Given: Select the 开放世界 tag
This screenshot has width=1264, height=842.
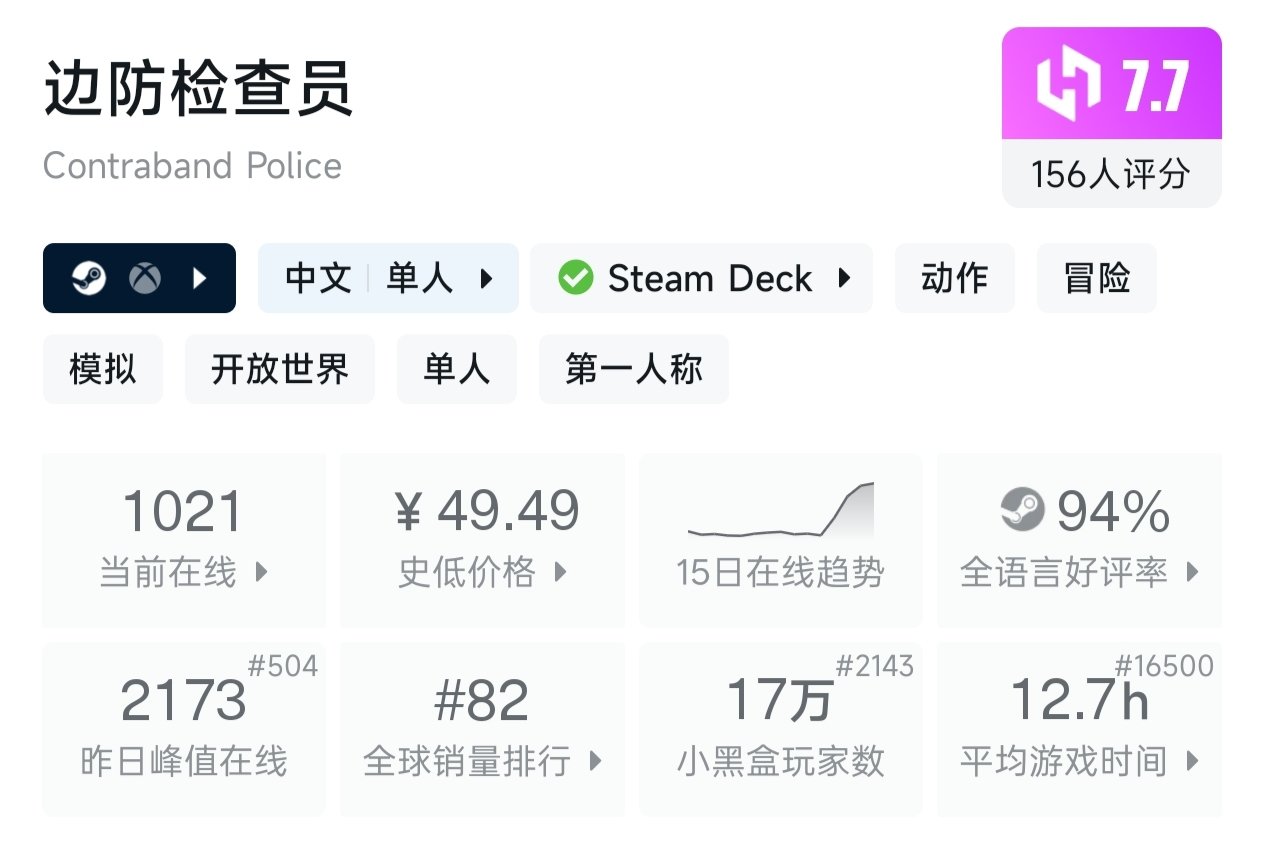Looking at the screenshot, I should click(x=279, y=369).
